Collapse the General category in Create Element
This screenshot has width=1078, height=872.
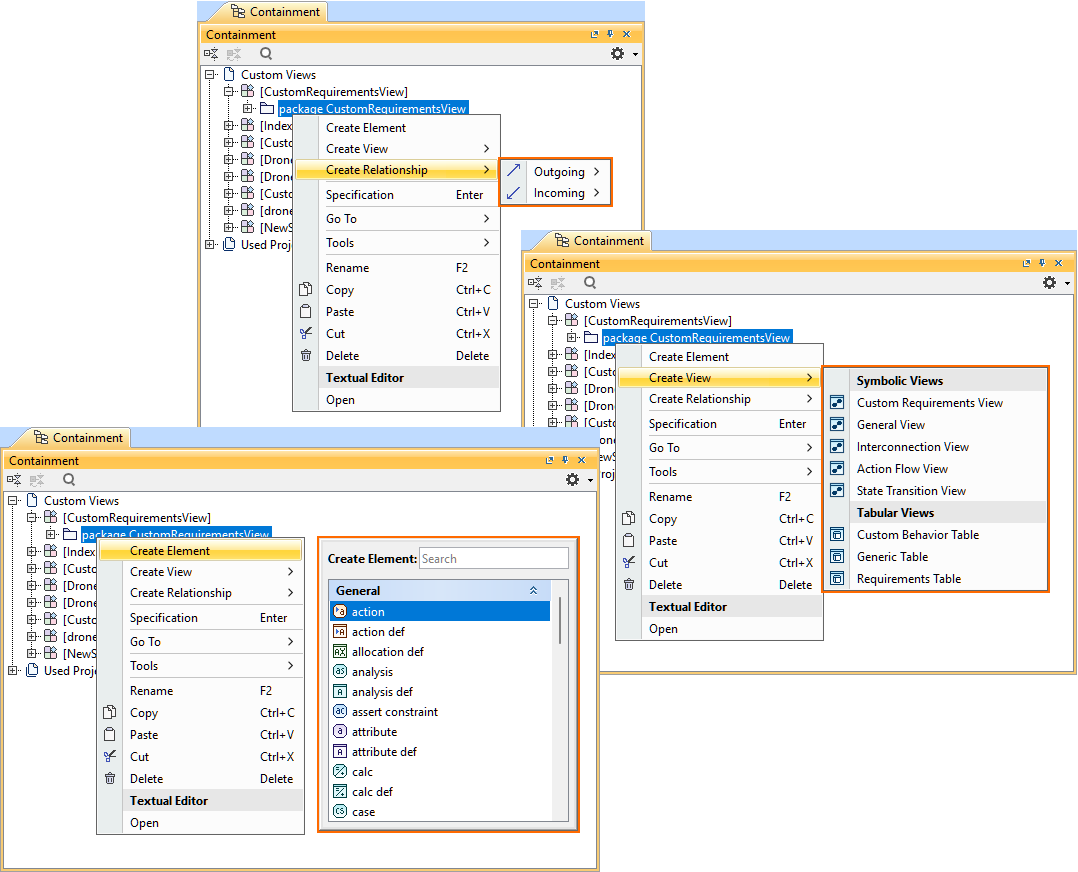[533, 591]
